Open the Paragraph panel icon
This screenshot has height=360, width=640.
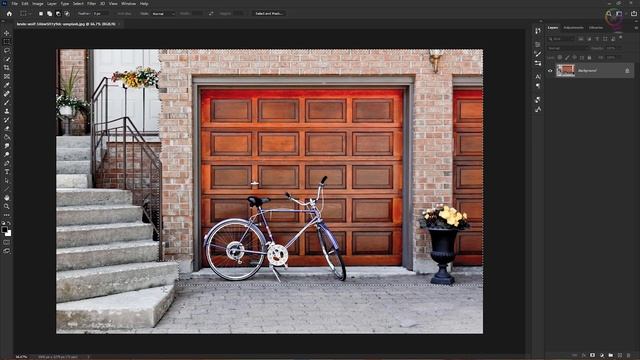click(x=538, y=86)
